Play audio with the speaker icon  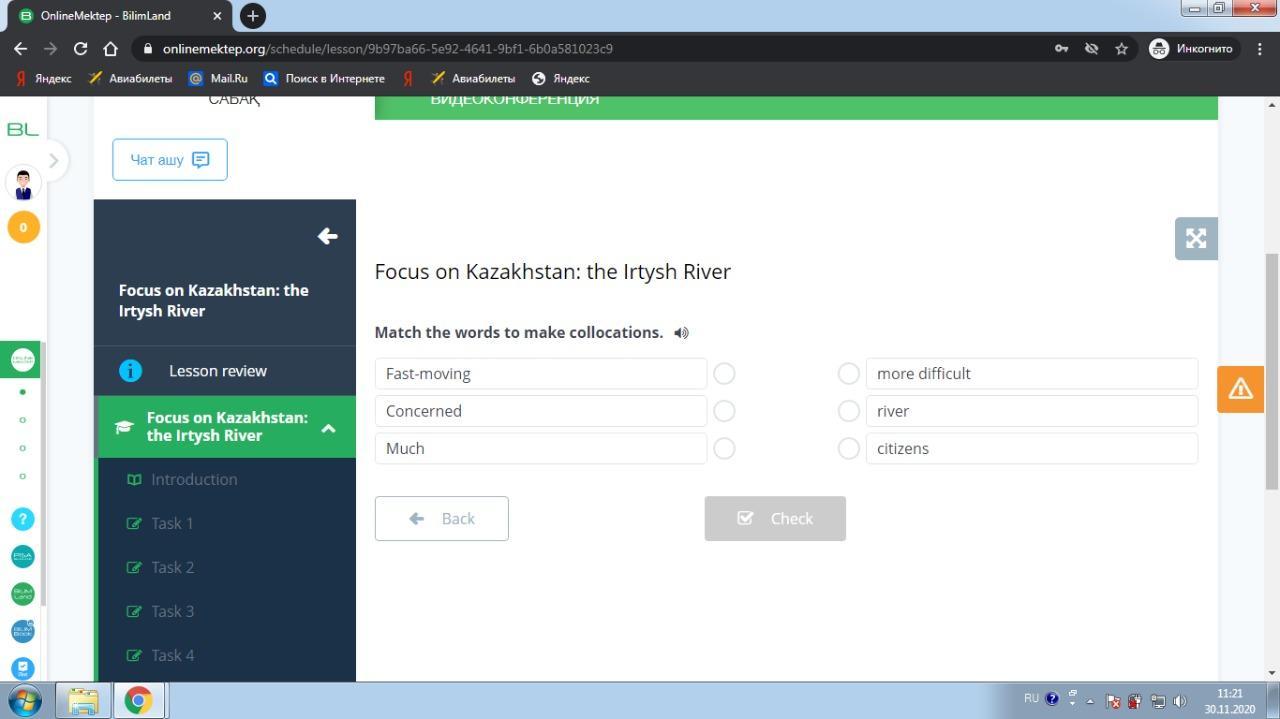pos(681,333)
